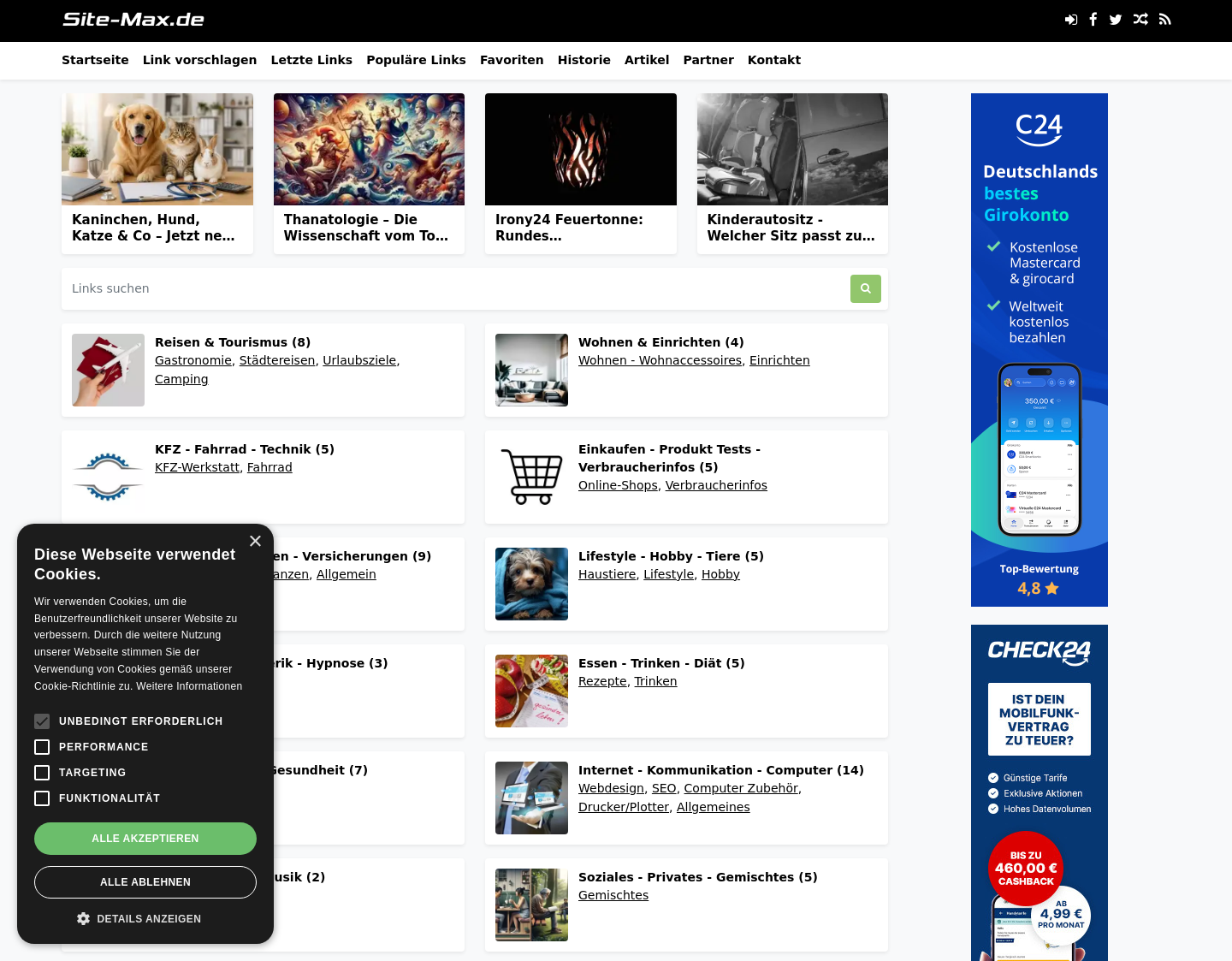Enable the Performance cookie checkbox
This screenshot has width=1232, height=961.
pos(42,747)
